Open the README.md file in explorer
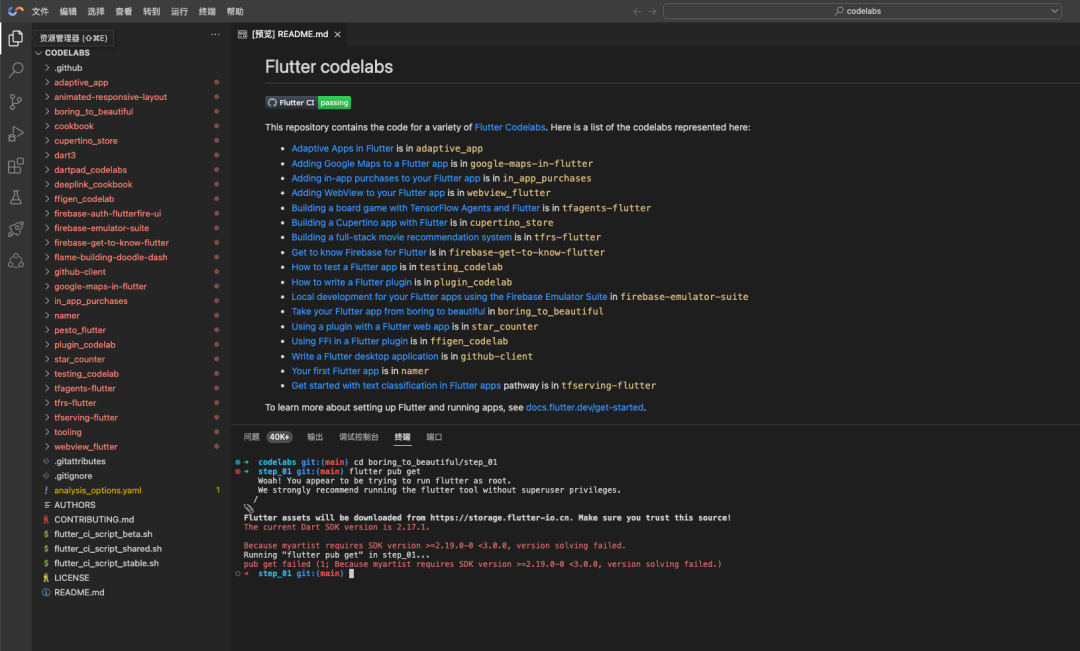 tap(79, 592)
